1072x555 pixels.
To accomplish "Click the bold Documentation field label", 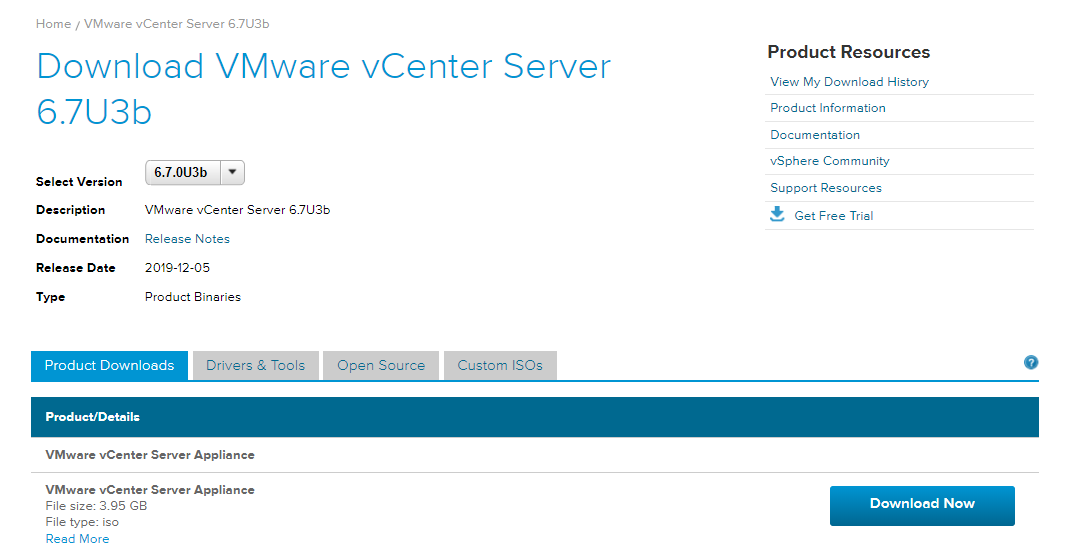I will point(83,239).
